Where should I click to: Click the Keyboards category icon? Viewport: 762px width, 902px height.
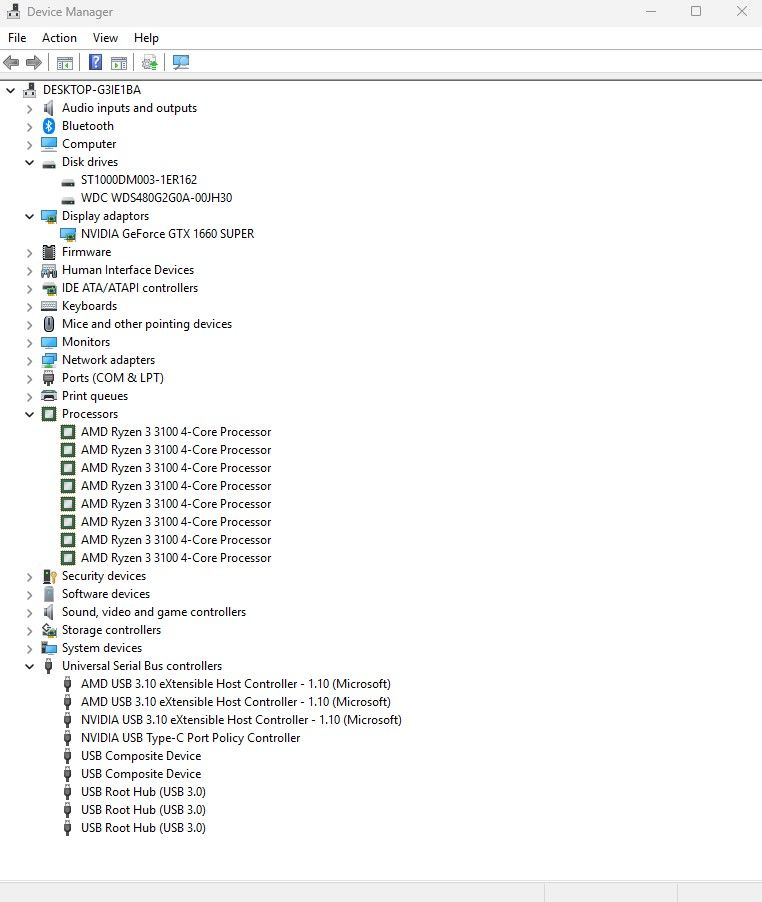click(x=49, y=306)
